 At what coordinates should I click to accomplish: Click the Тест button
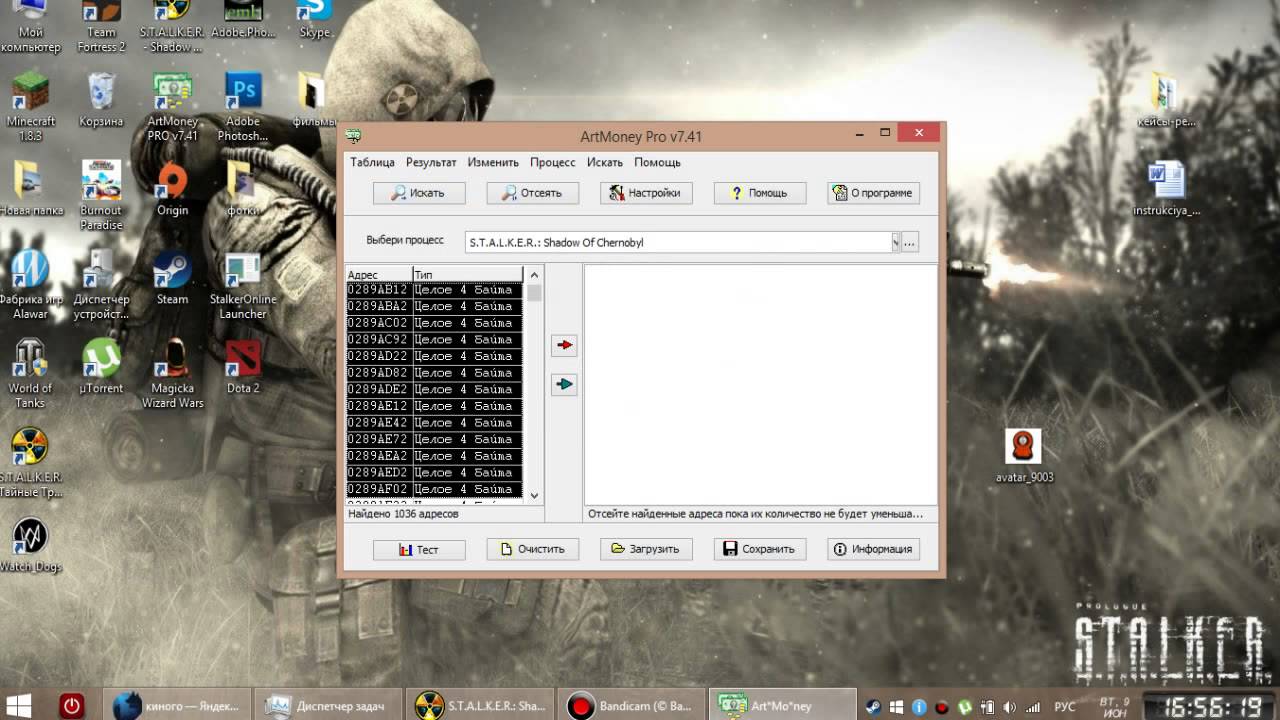pos(419,549)
